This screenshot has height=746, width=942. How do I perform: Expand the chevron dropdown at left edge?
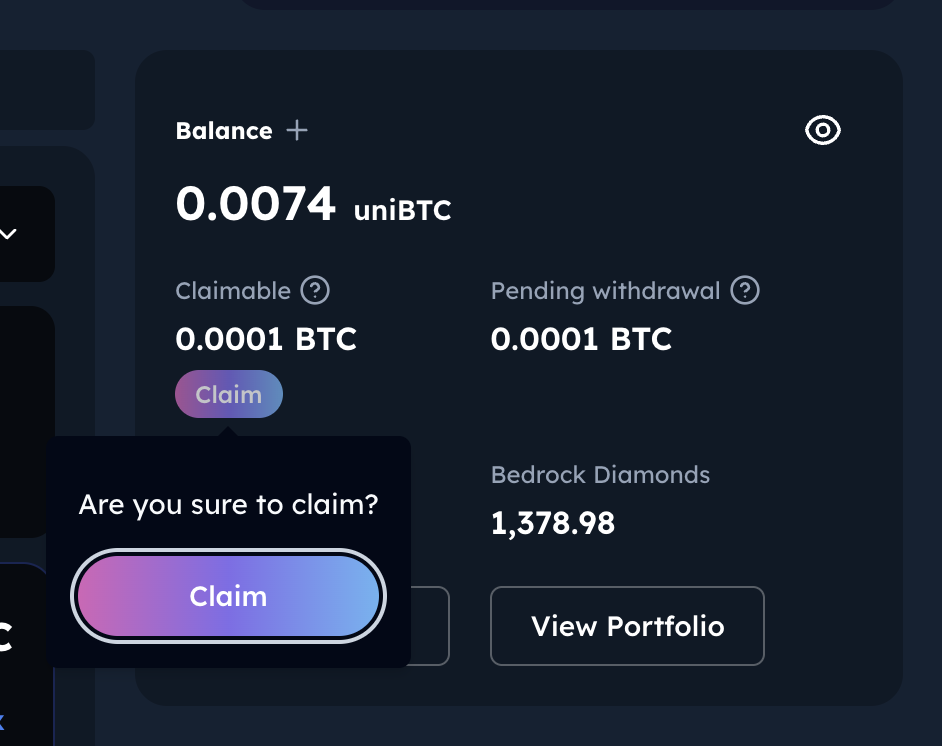point(9,234)
